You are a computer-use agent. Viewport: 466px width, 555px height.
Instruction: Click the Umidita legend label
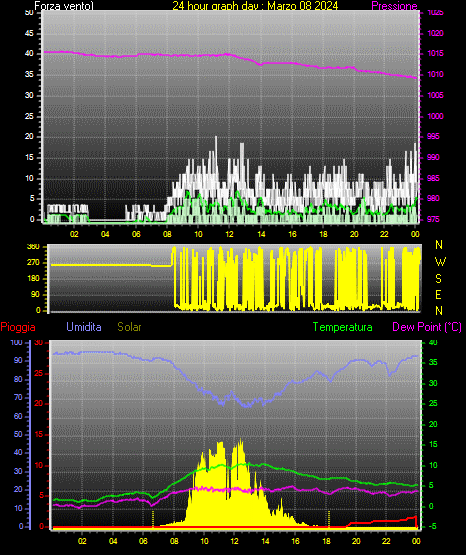[84, 327]
